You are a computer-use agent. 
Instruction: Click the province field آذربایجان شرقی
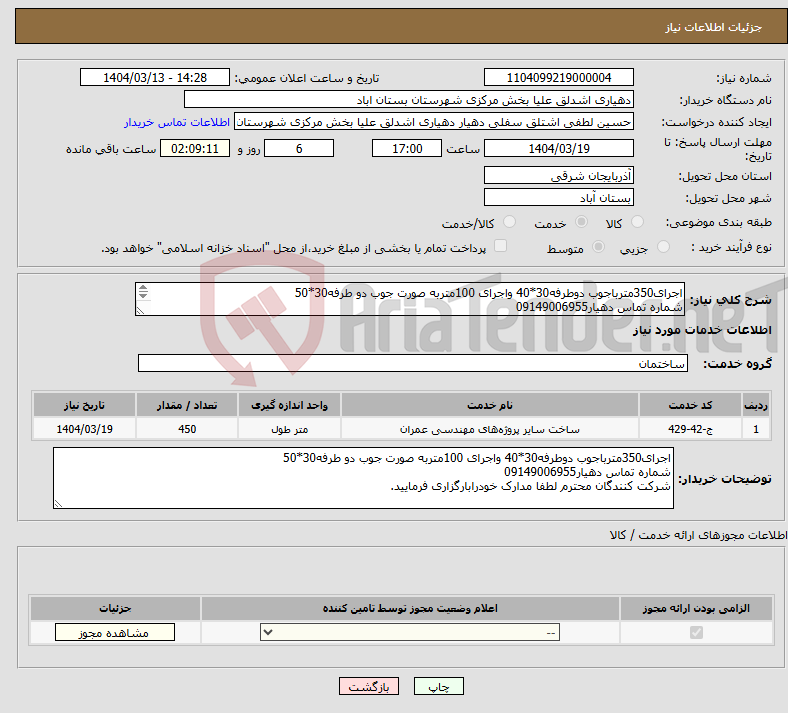pyautogui.click(x=559, y=175)
